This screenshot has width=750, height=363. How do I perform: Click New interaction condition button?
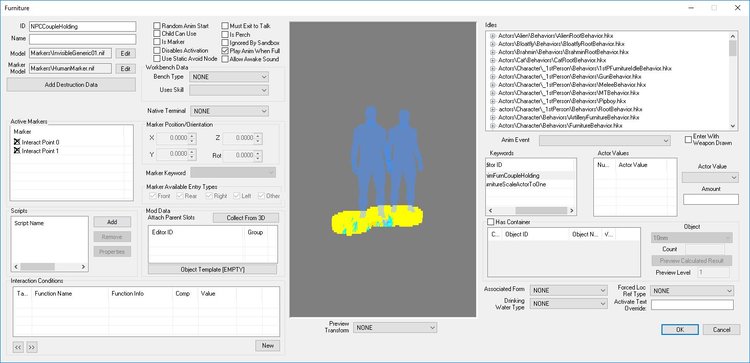(x=267, y=345)
